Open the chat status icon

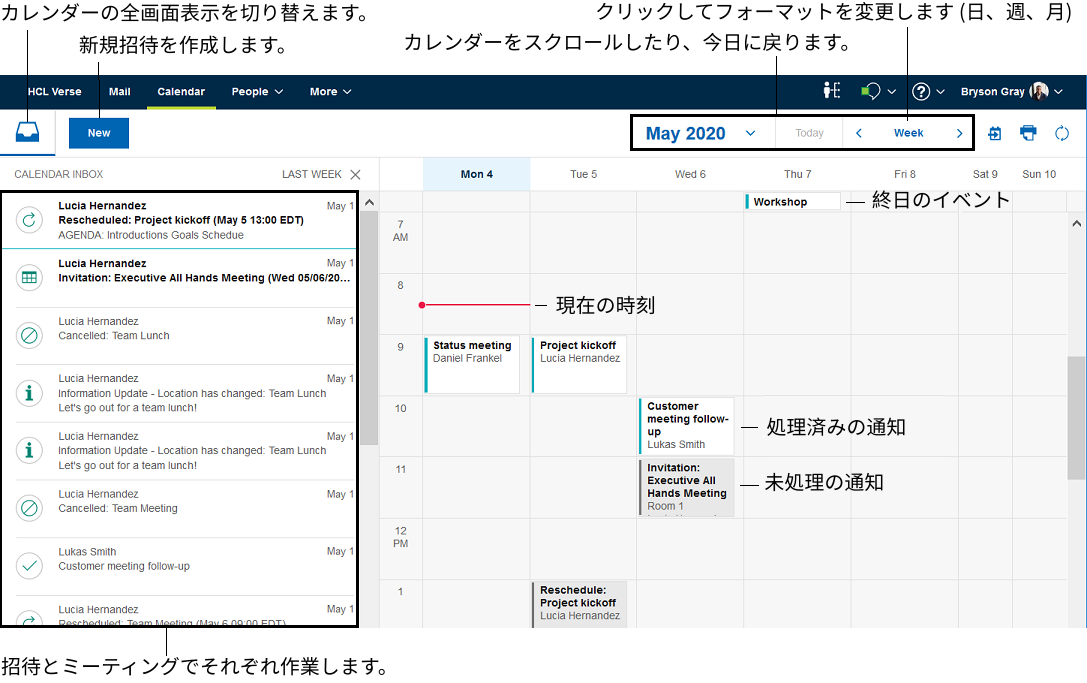[870, 91]
